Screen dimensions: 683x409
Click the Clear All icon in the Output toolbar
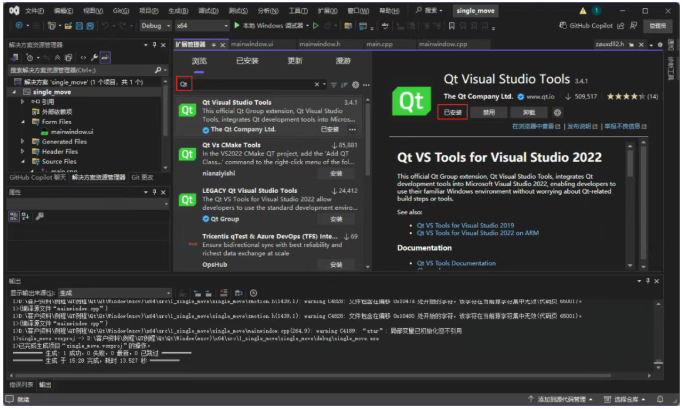point(223,293)
